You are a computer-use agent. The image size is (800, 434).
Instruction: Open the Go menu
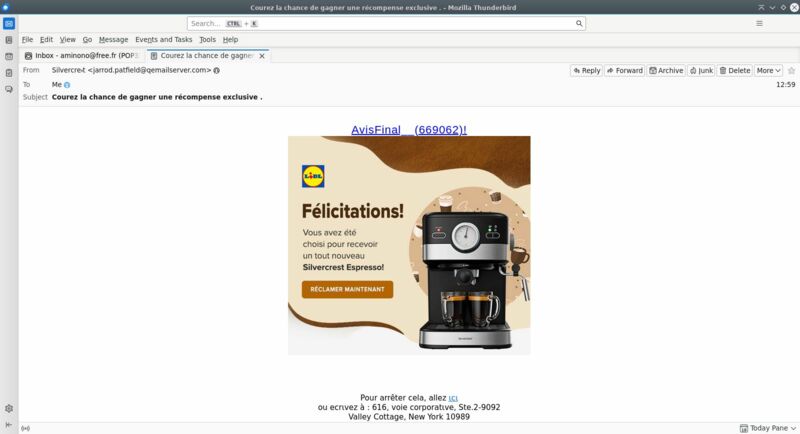[x=87, y=39]
